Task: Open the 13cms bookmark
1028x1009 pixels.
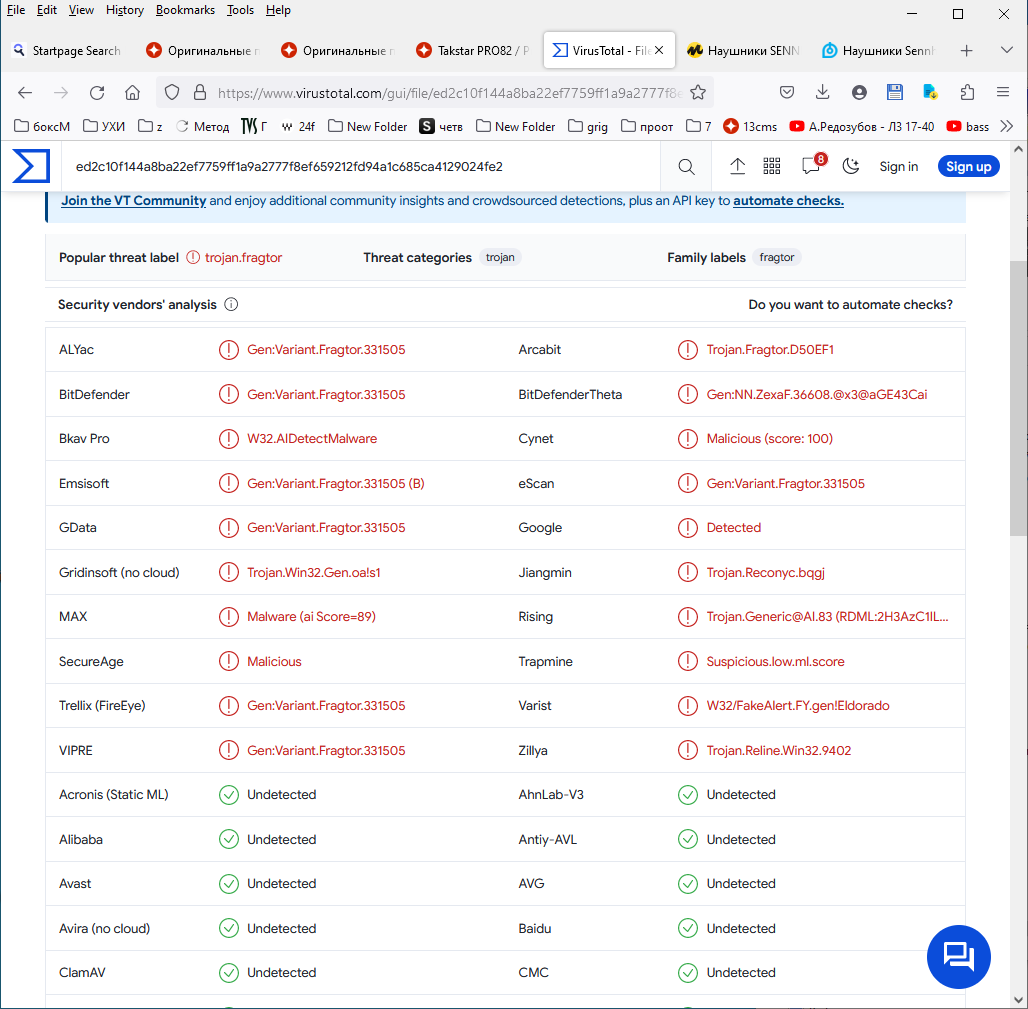Action: pos(750,126)
